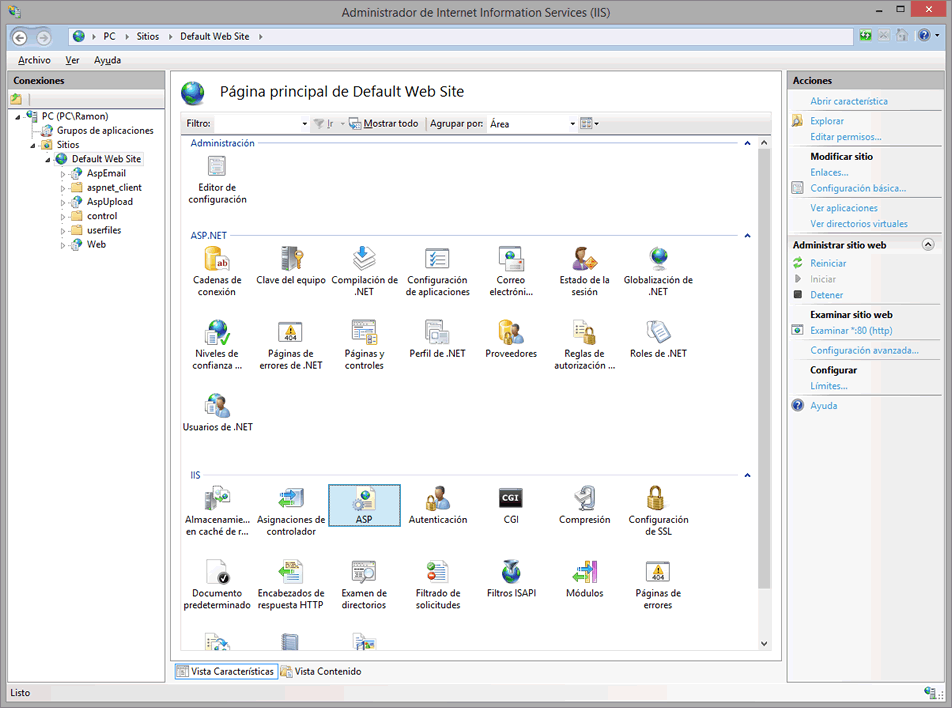The width and height of the screenshot is (952, 708).
Task: Open the Ayuda menu
Action: click(x=107, y=60)
